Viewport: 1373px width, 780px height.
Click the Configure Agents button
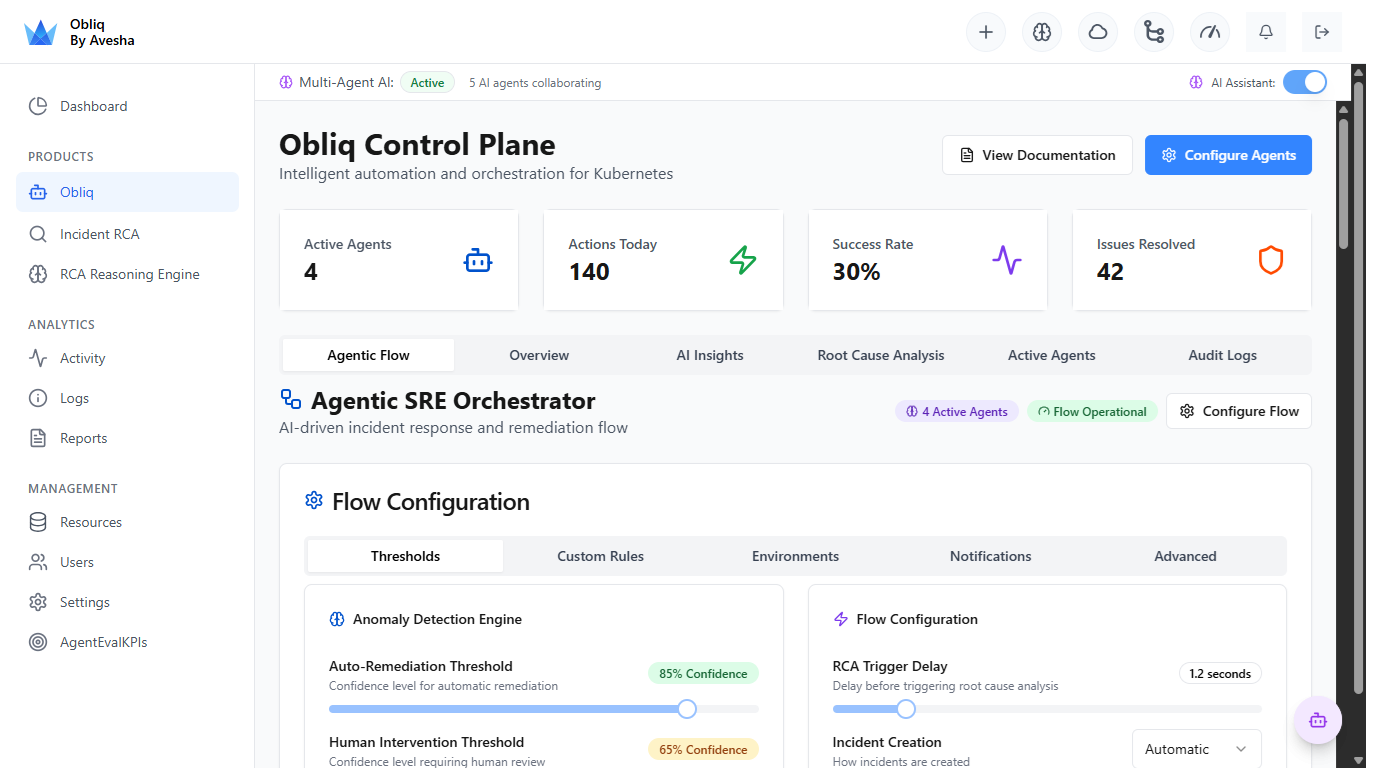[x=1228, y=155]
